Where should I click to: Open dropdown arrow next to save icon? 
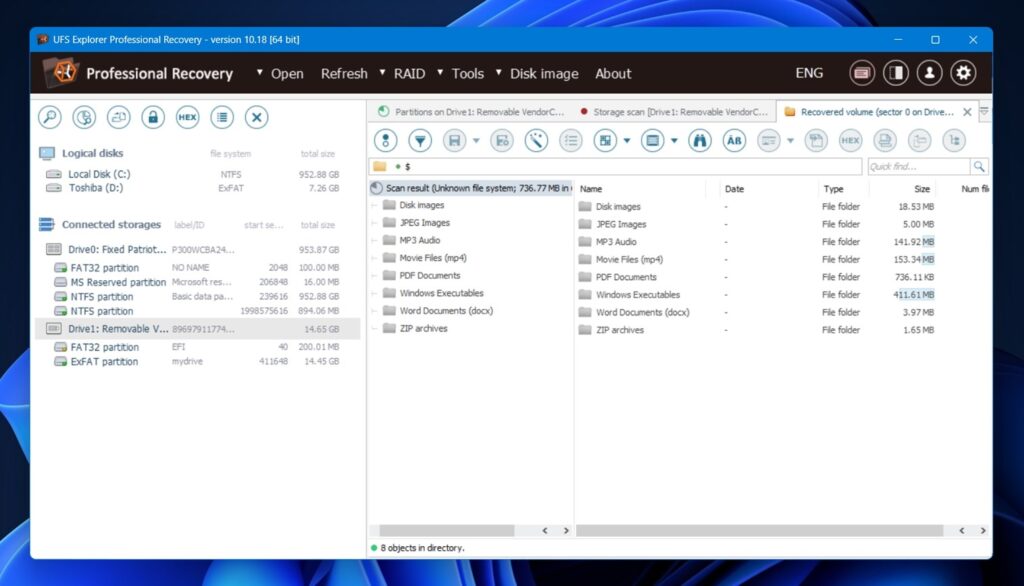476,140
